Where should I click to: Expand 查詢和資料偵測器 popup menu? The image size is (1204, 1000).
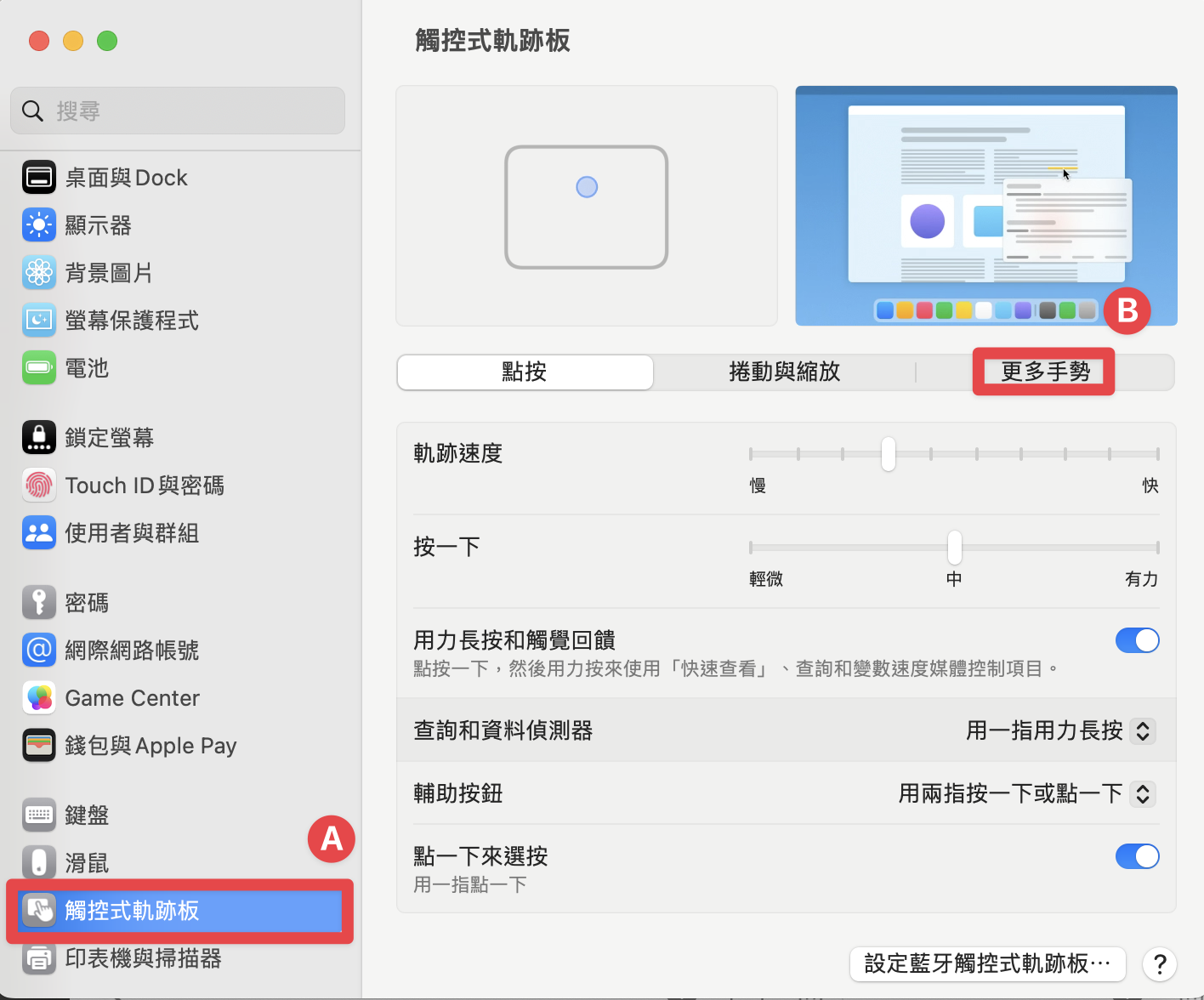(1060, 730)
